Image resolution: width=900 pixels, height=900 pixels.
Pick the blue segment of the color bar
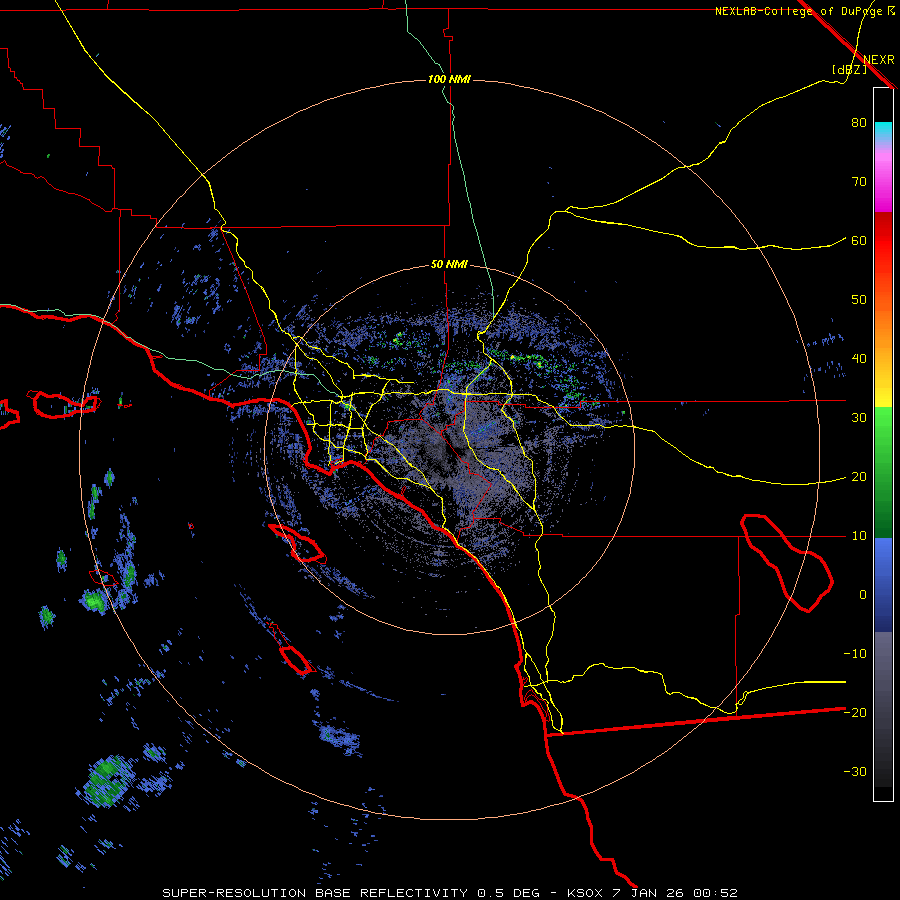[883, 584]
